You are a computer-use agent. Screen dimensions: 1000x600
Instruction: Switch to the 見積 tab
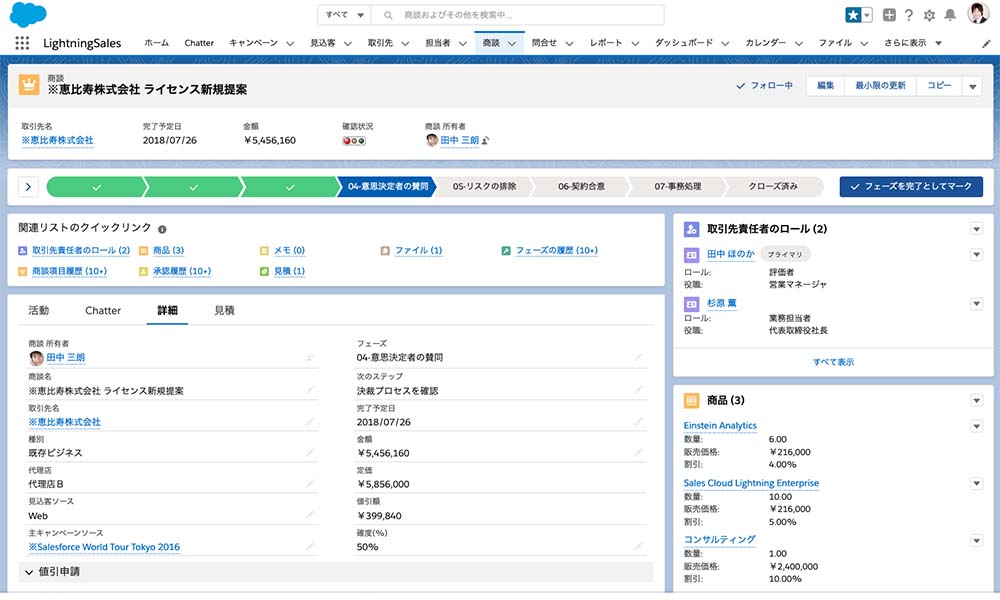[224, 311]
